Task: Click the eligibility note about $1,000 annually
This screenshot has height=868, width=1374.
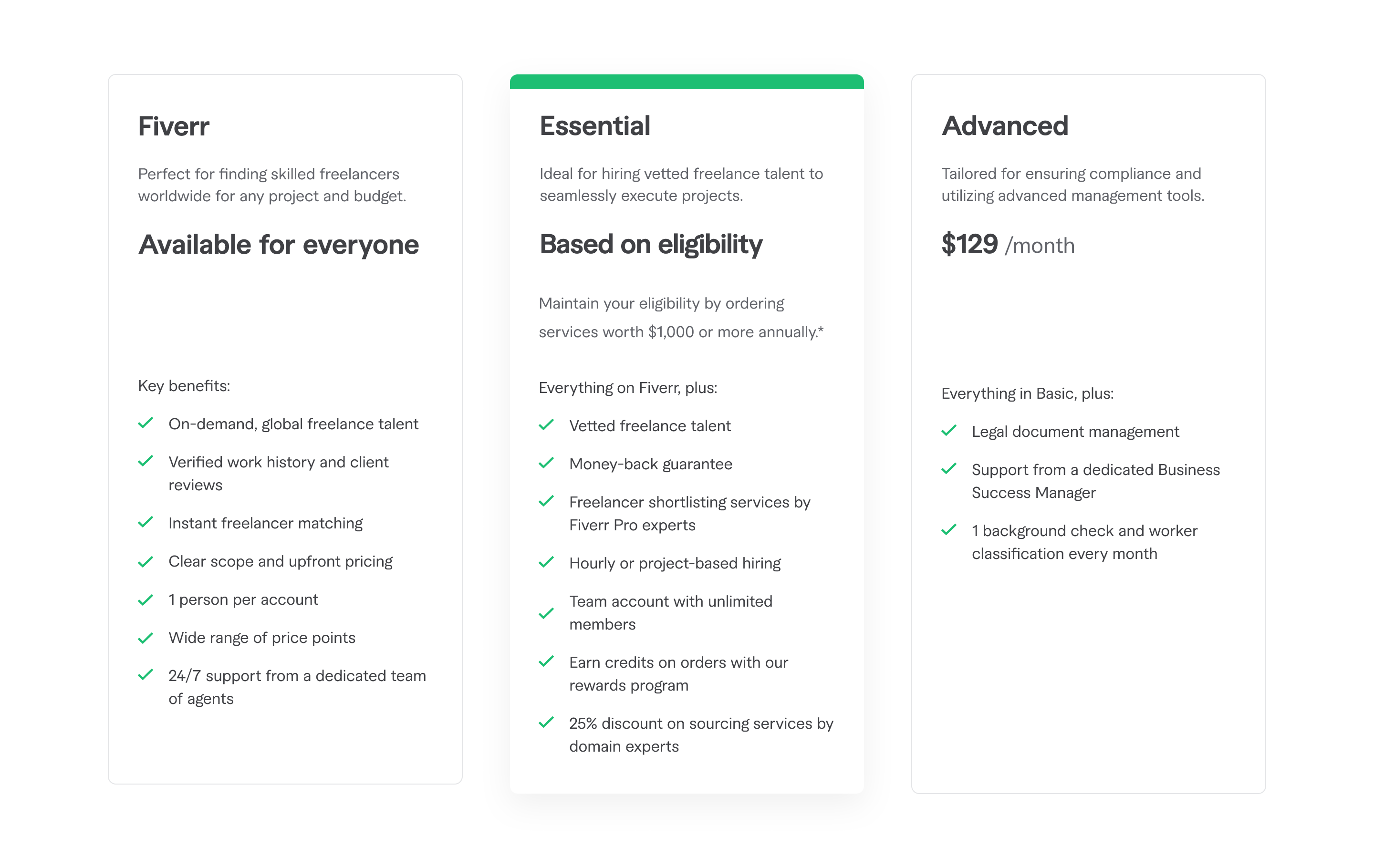Action: pos(681,318)
